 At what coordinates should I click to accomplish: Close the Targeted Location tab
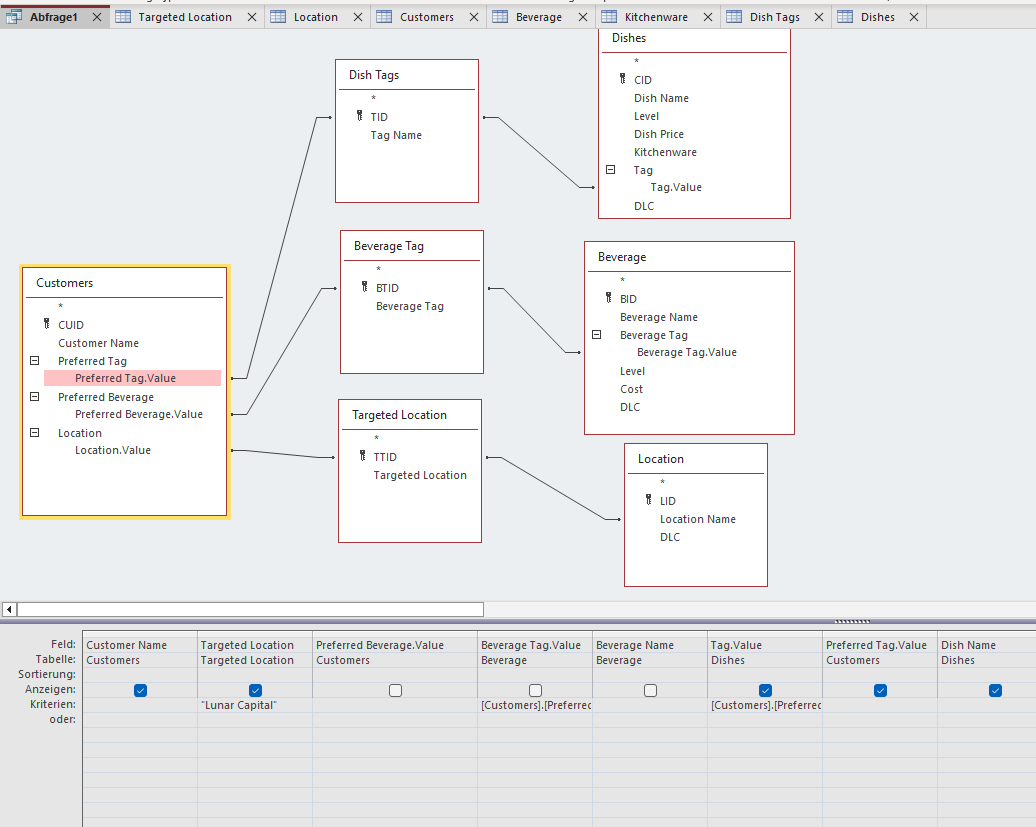pyautogui.click(x=252, y=17)
